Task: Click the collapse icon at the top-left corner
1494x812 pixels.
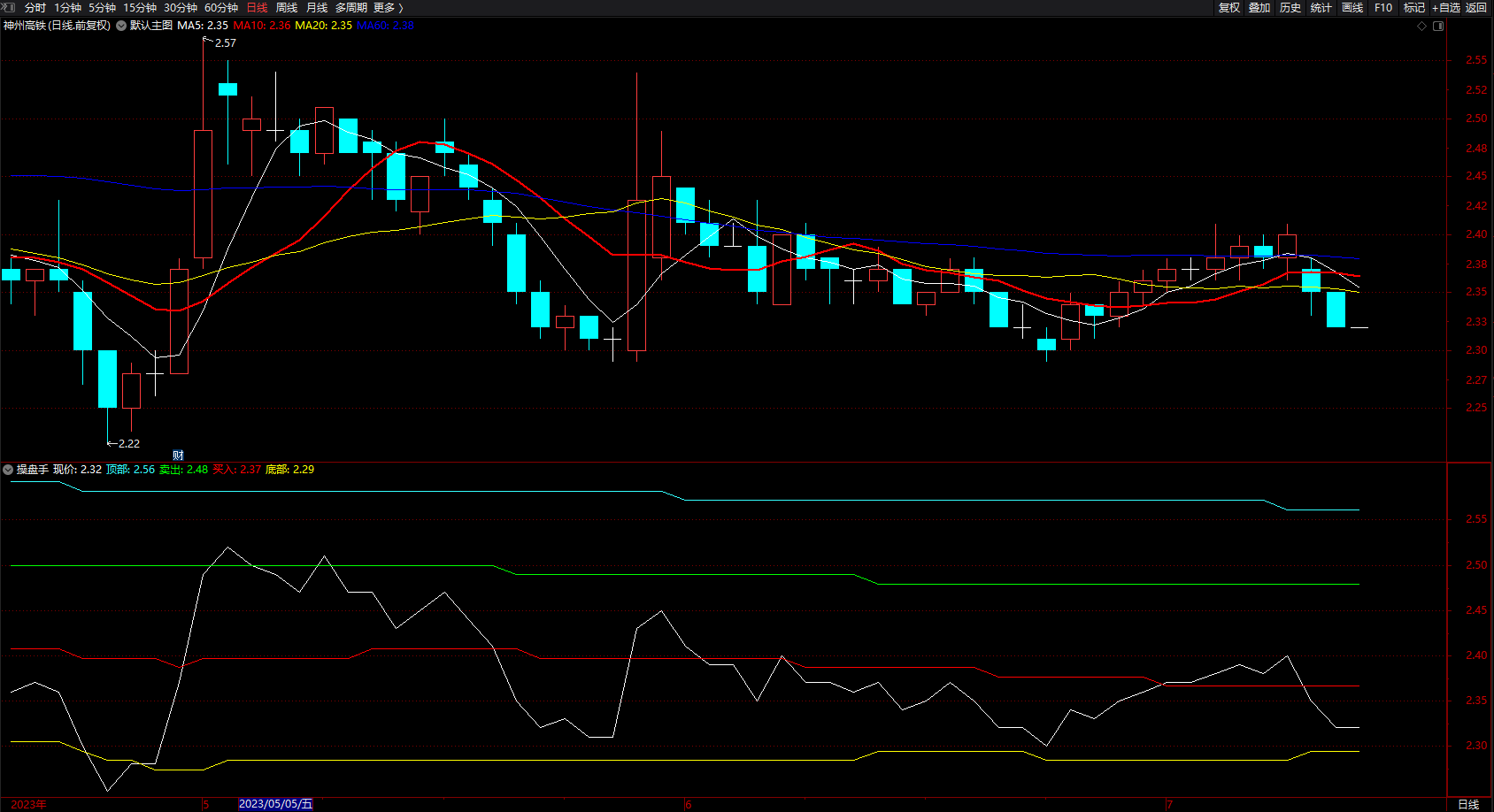Action: click(8, 7)
